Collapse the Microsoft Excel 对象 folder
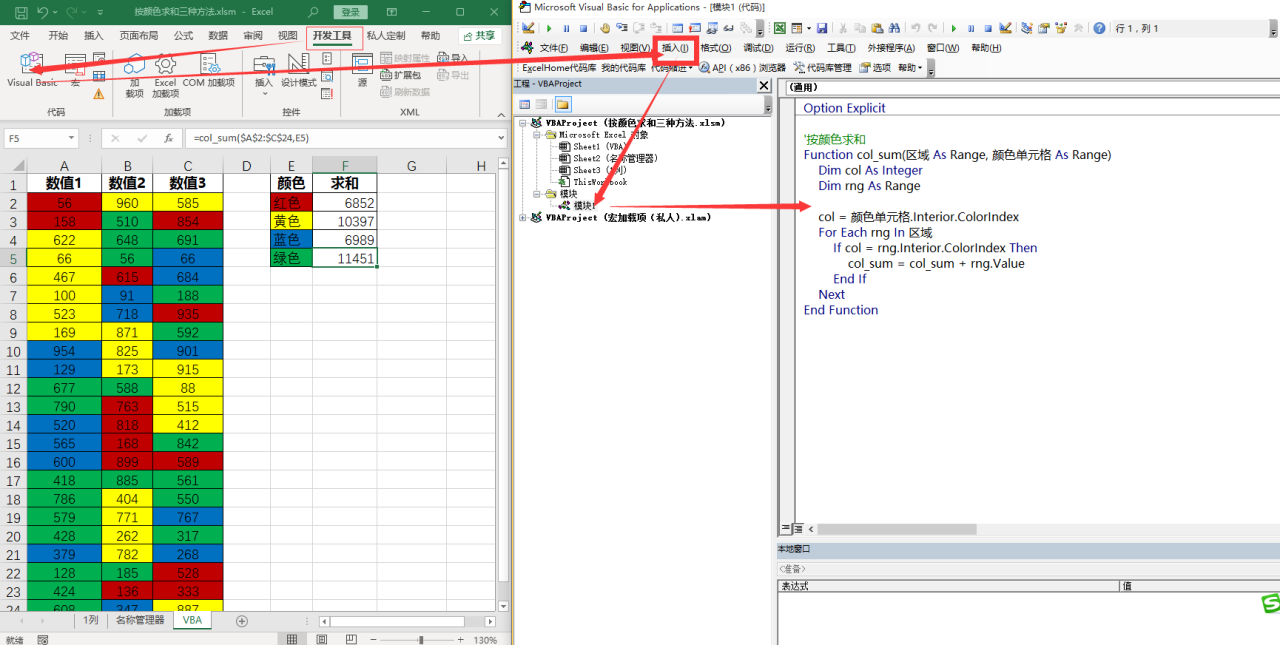Viewport: 1280px width, 645px height. tap(537, 134)
